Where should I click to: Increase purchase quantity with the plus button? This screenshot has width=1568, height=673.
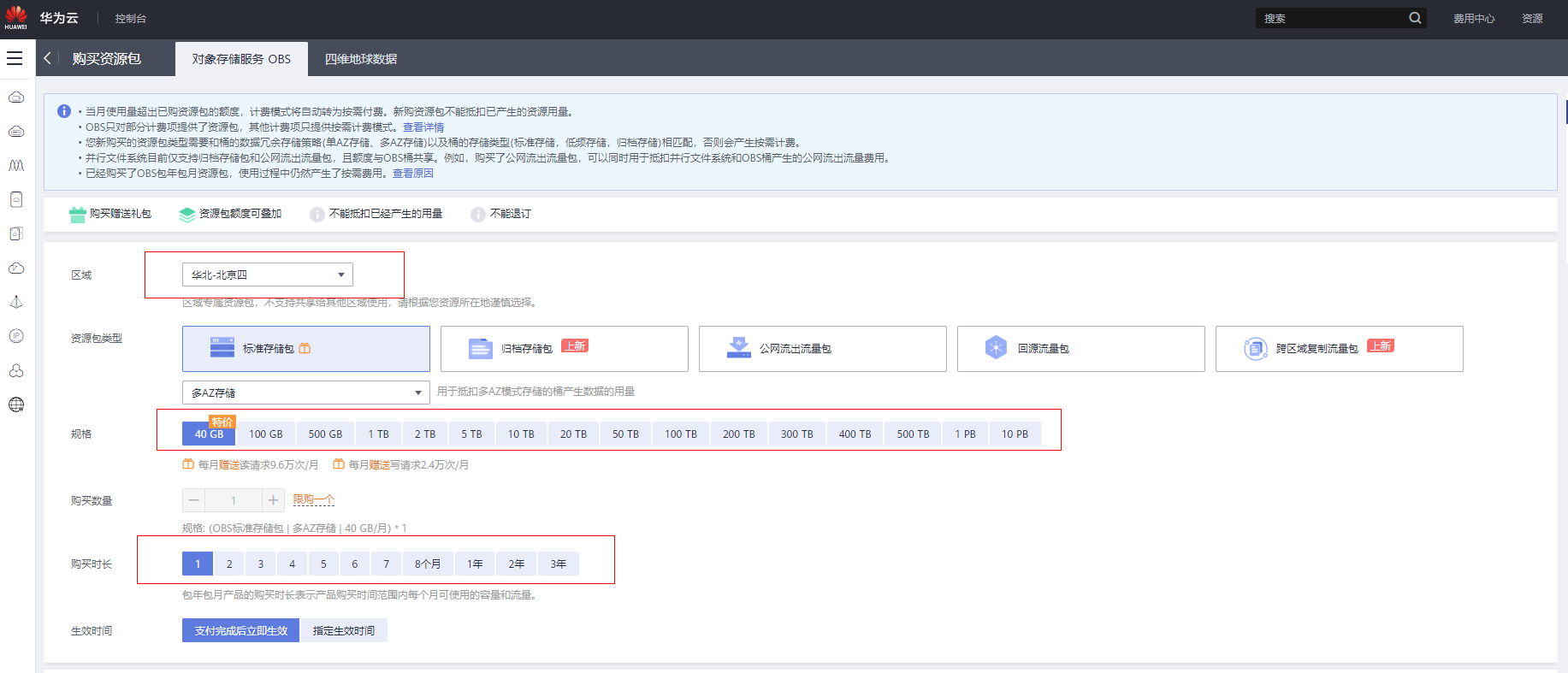(x=273, y=500)
